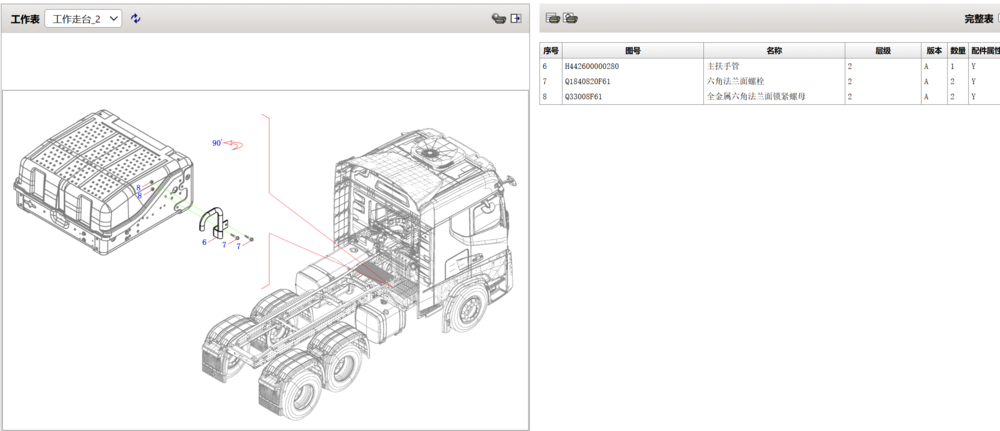Click the 全金属六角法兰面锁紧螺母 row name
Screen dimensions: 1000x431
click(x=756, y=97)
